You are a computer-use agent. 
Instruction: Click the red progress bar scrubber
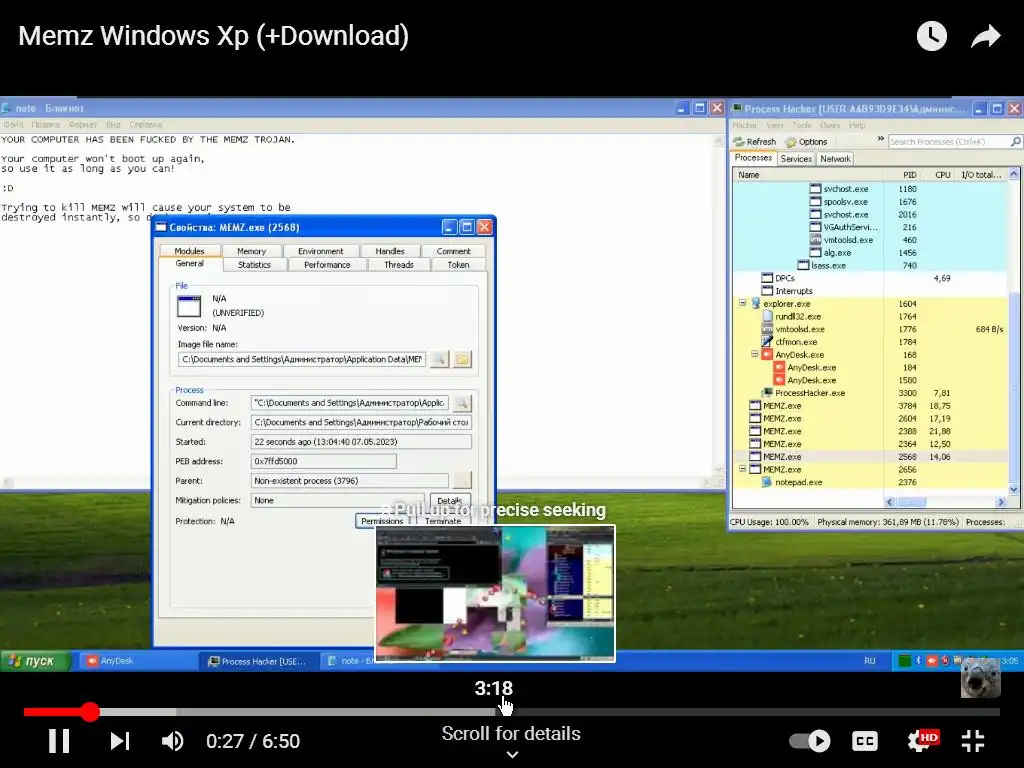90,712
